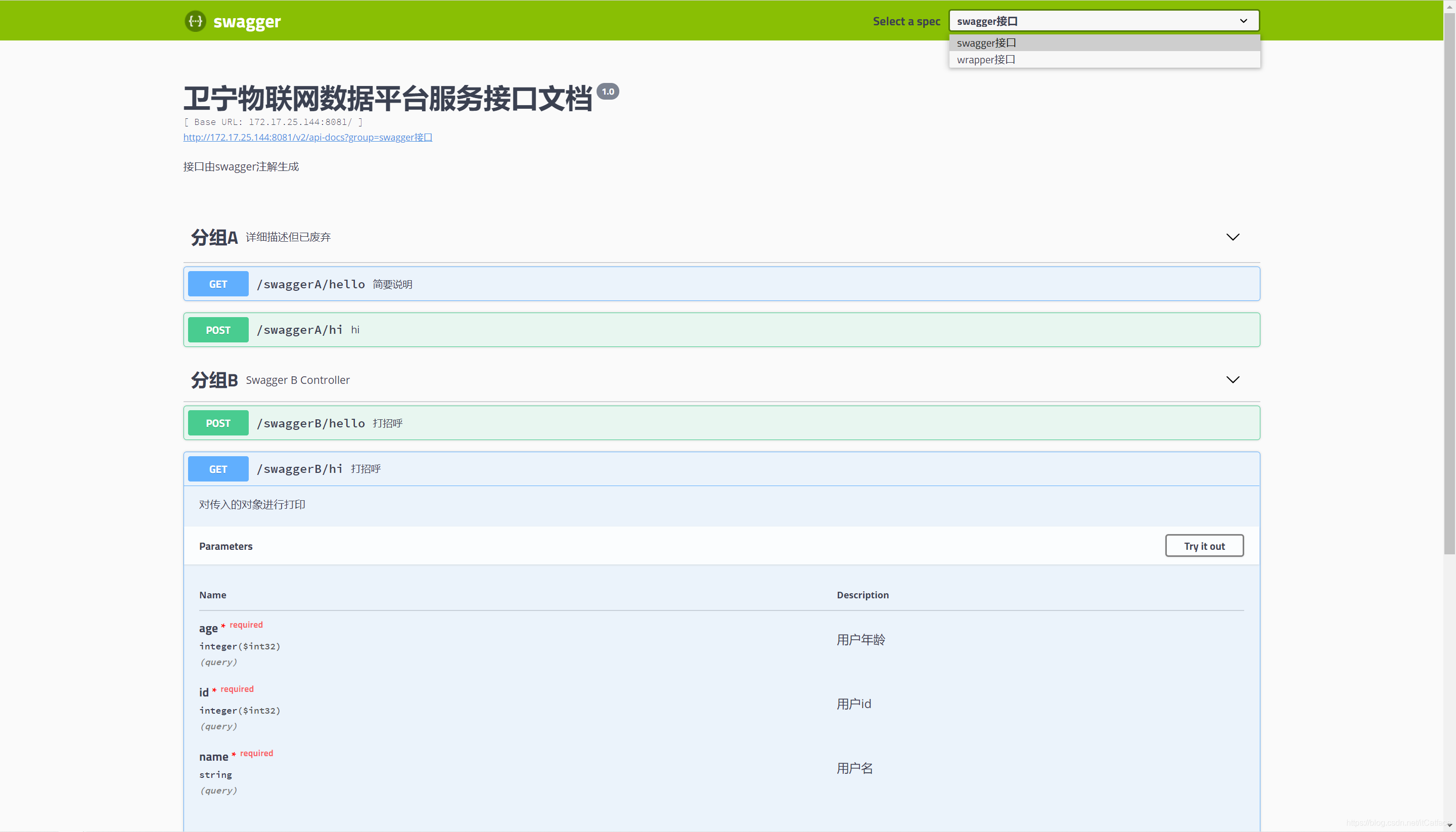Click the 分组A tag heading
The width and height of the screenshot is (1456, 832).
pyautogui.click(x=214, y=237)
